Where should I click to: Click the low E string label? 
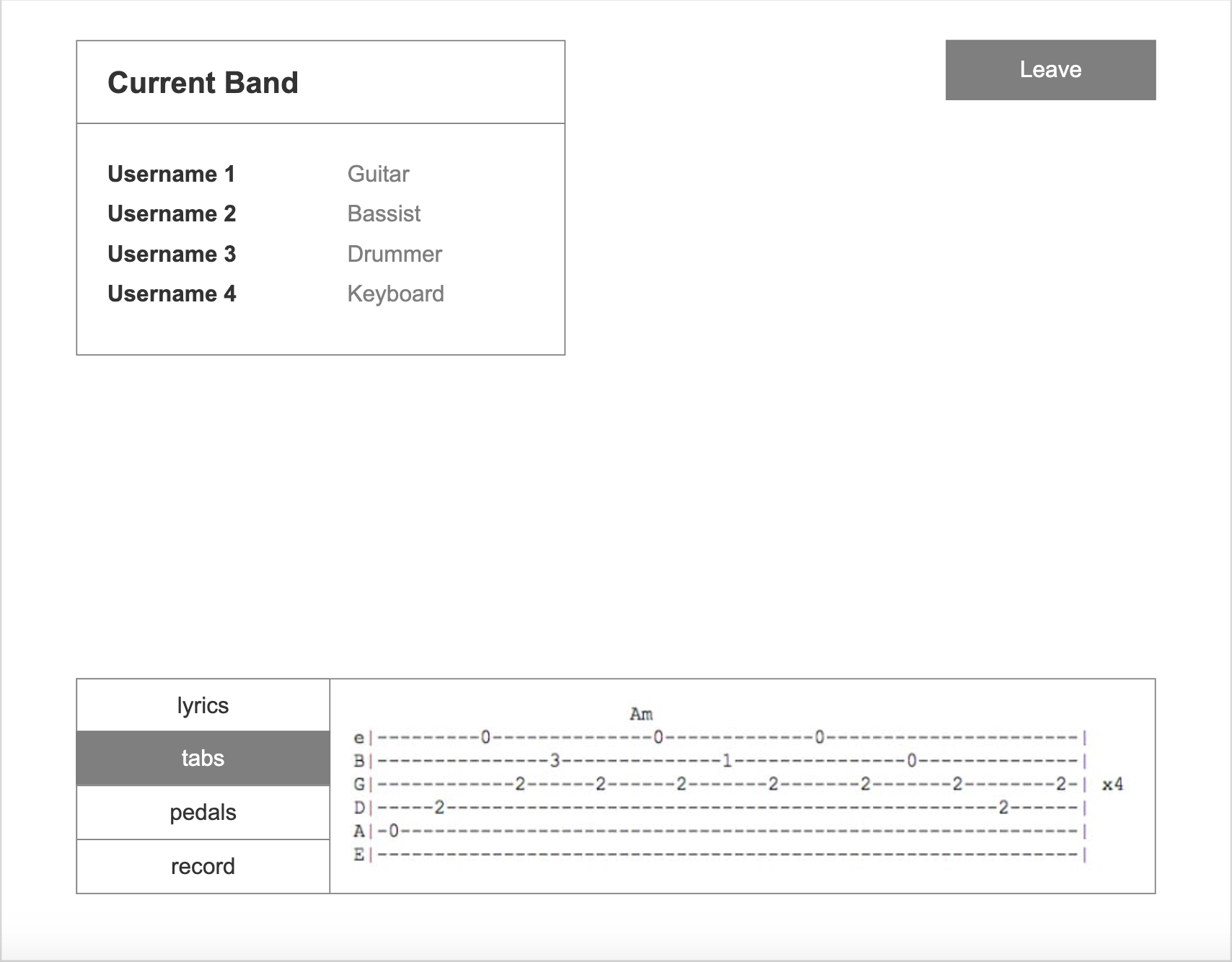[x=358, y=855]
